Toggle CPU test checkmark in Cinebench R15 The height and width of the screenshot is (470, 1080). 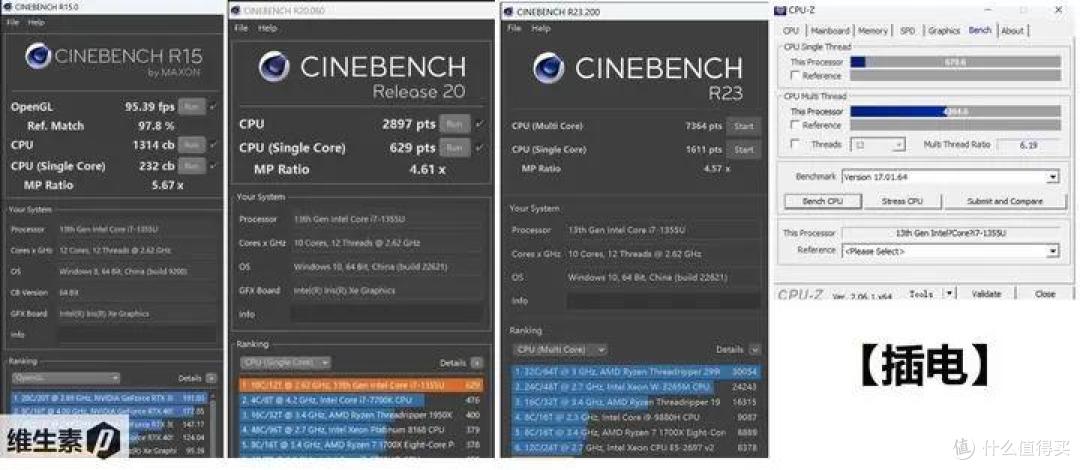point(213,145)
